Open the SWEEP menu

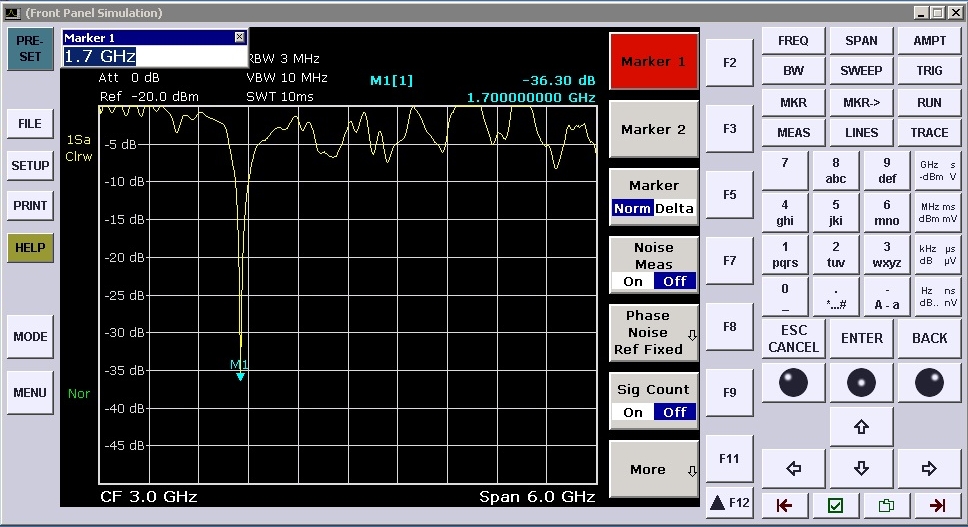(861, 70)
